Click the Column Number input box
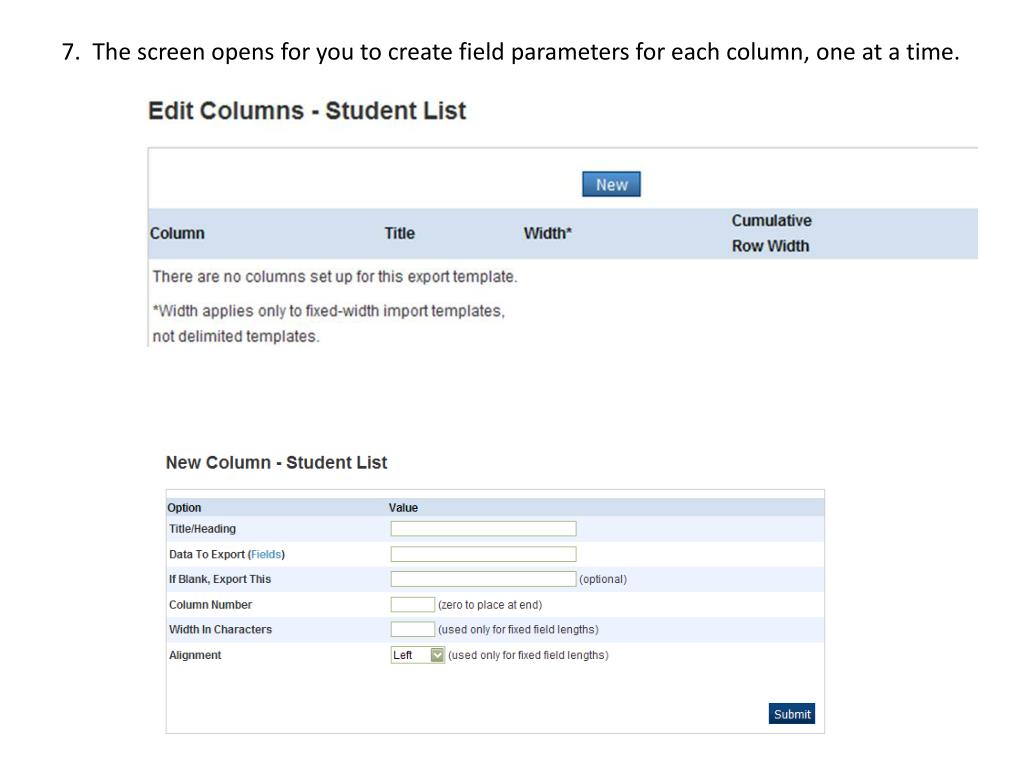The width and height of the screenshot is (1024, 768). click(413, 604)
